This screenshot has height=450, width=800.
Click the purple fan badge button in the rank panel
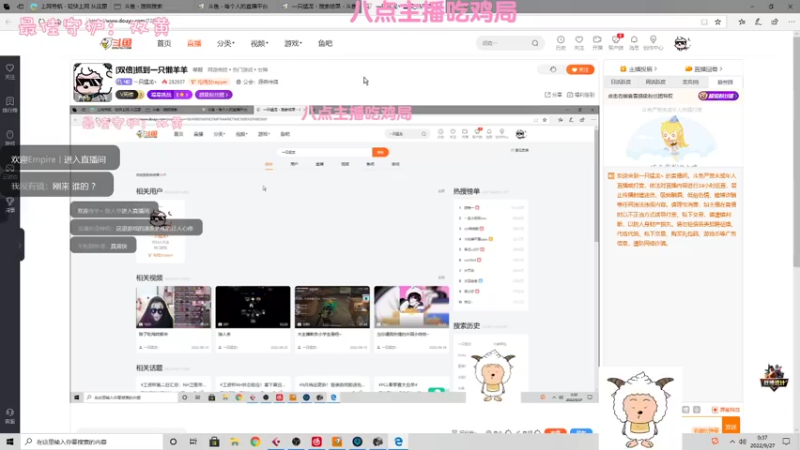click(718, 96)
